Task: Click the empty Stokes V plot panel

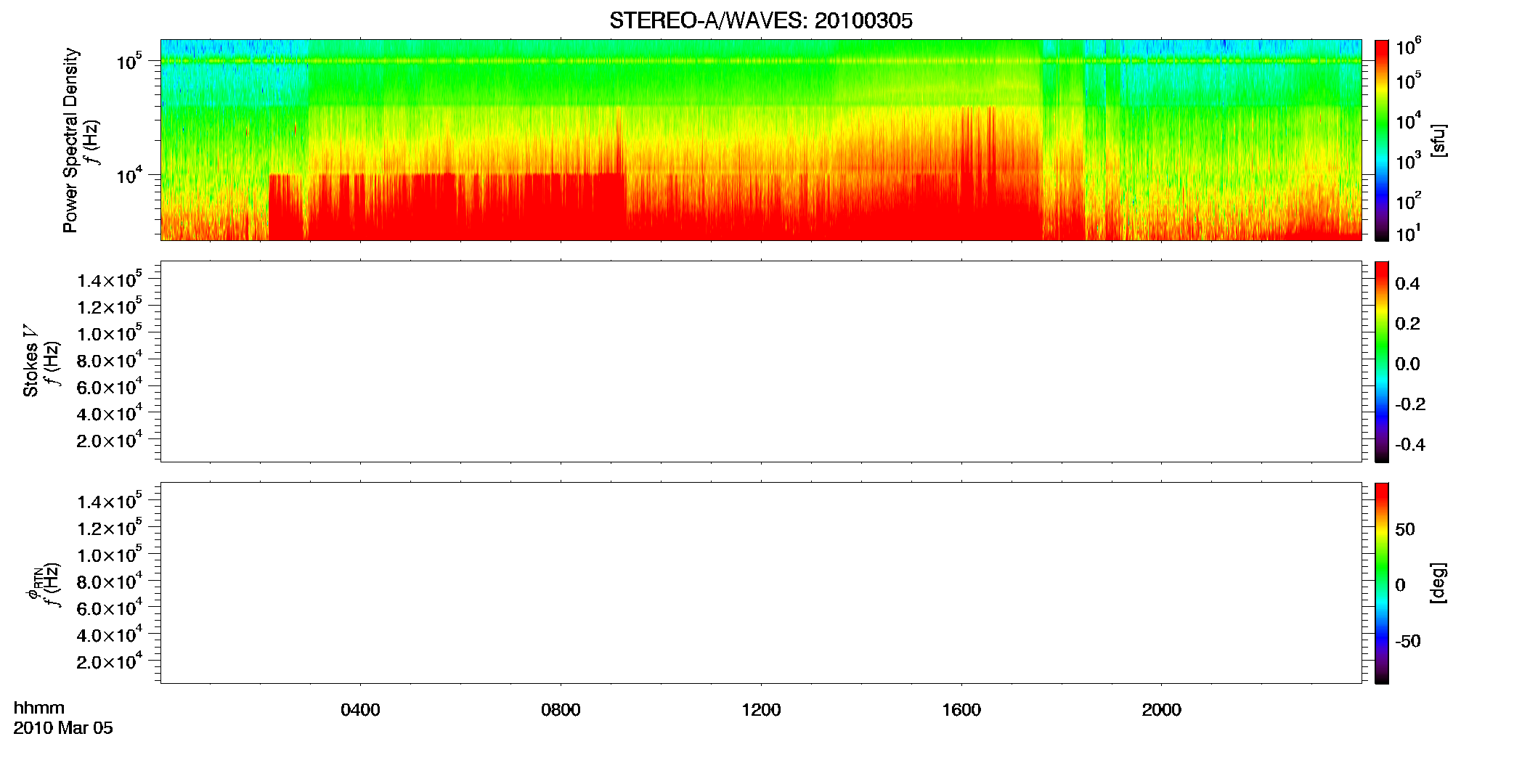Action: (x=761, y=362)
